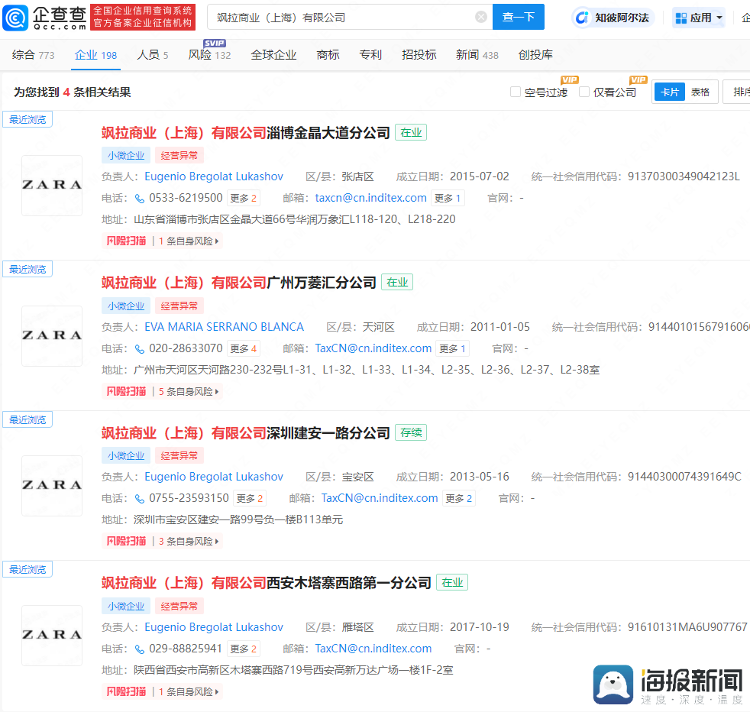Open 深圳建安一路分公司 company page
The width and height of the screenshot is (750, 712).
tap(246, 433)
